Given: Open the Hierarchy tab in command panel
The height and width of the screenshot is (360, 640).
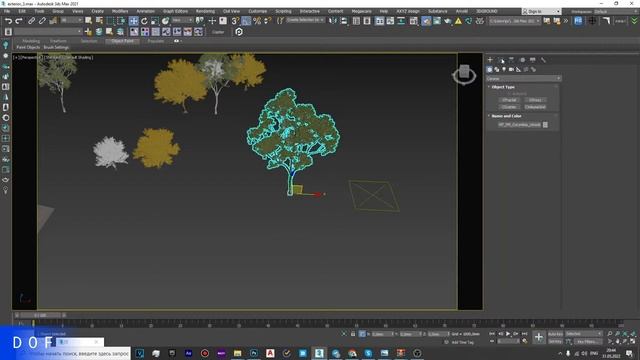Looking at the screenshot, I should point(511,60).
